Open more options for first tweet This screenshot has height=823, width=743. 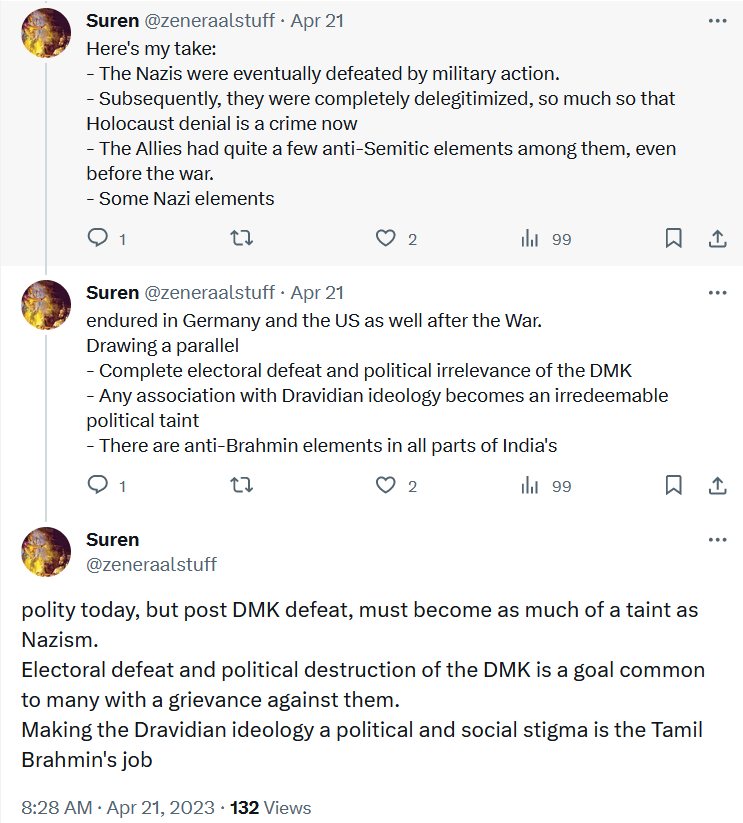pyautogui.click(x=717, y=21)
